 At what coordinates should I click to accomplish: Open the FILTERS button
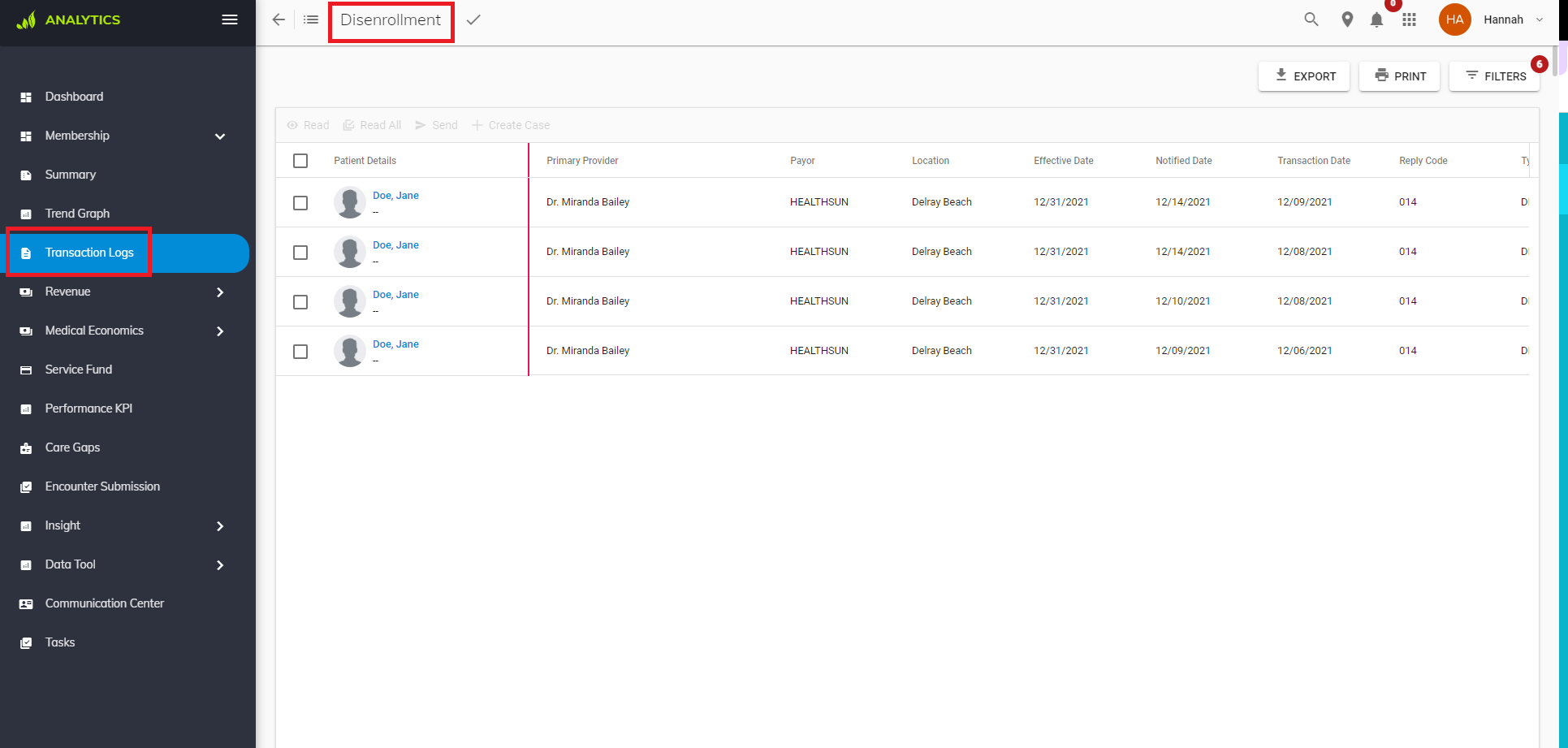[1494, 76]
